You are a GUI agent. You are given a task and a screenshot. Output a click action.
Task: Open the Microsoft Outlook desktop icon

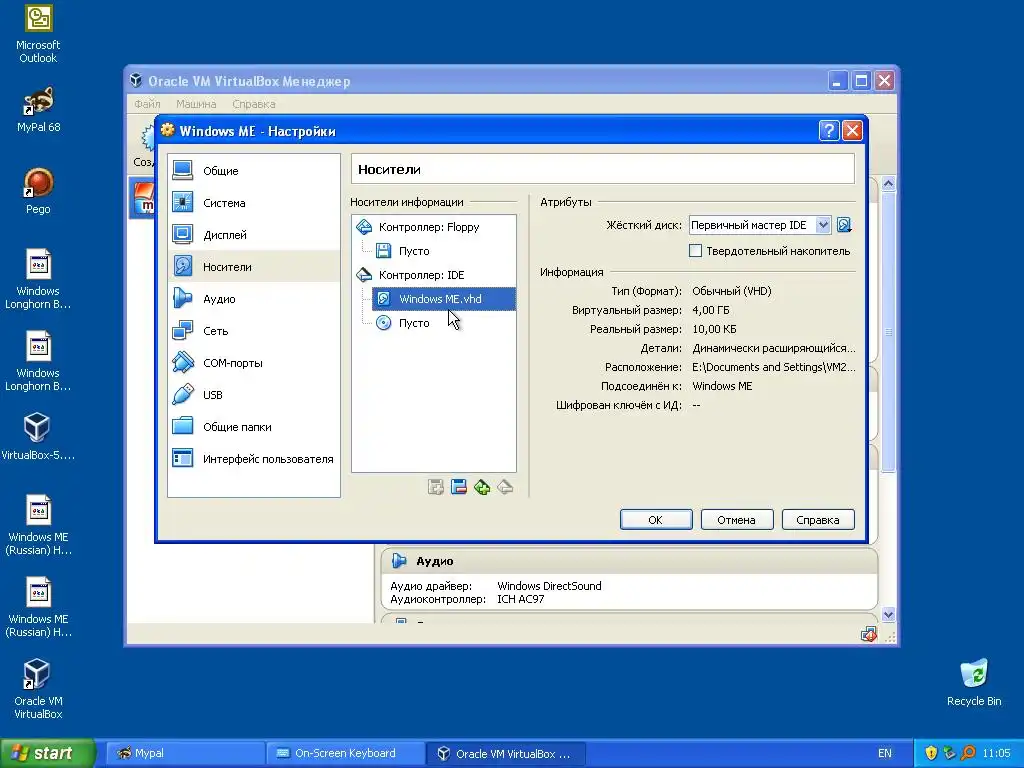click(x=38, y=34)
